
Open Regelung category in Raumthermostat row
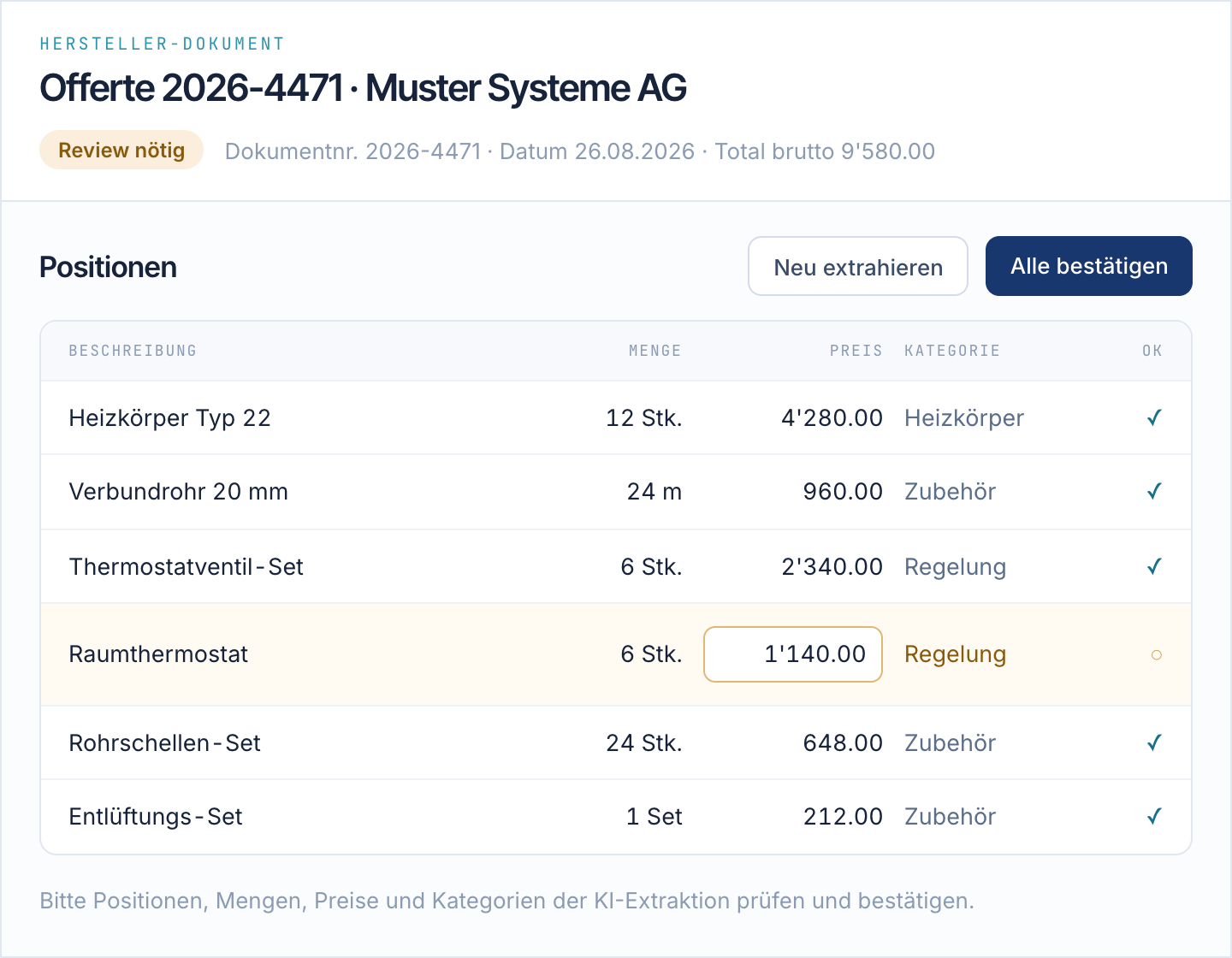point(955,654)
